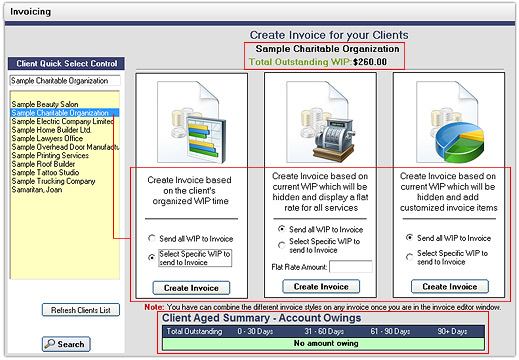Click the Client Quick Select Control header

coord(66,63)
